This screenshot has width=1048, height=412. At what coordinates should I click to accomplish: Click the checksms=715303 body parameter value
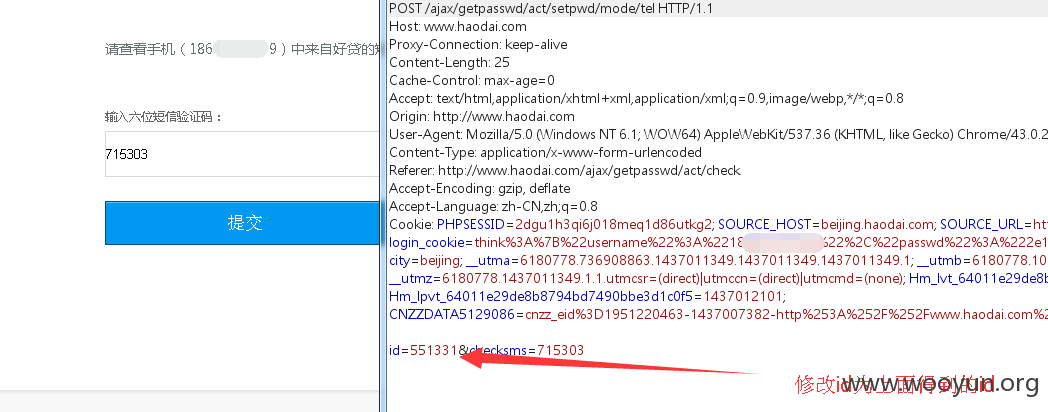point(560,350)
